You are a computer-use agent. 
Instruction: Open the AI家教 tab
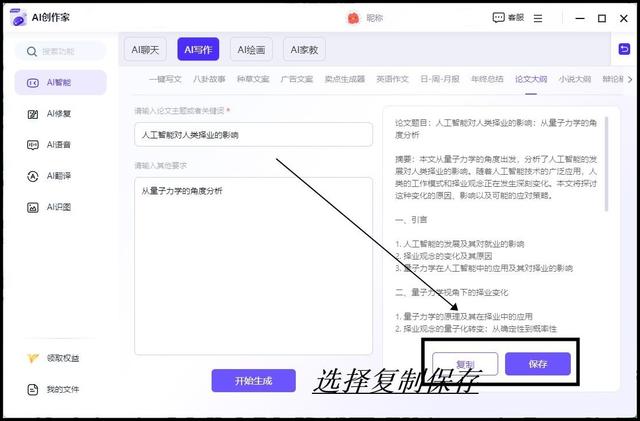coord(304,49)
